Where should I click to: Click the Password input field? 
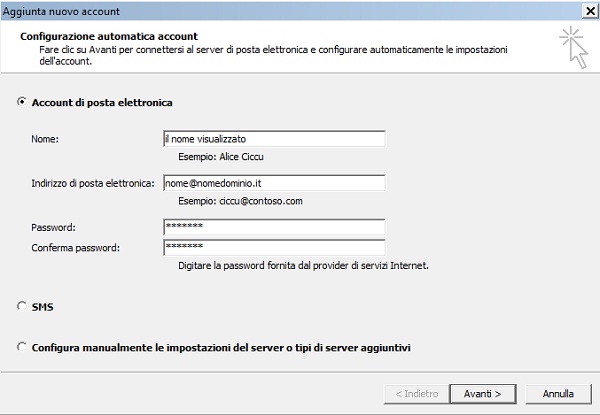pyautogui.click(x=274, y=227)
